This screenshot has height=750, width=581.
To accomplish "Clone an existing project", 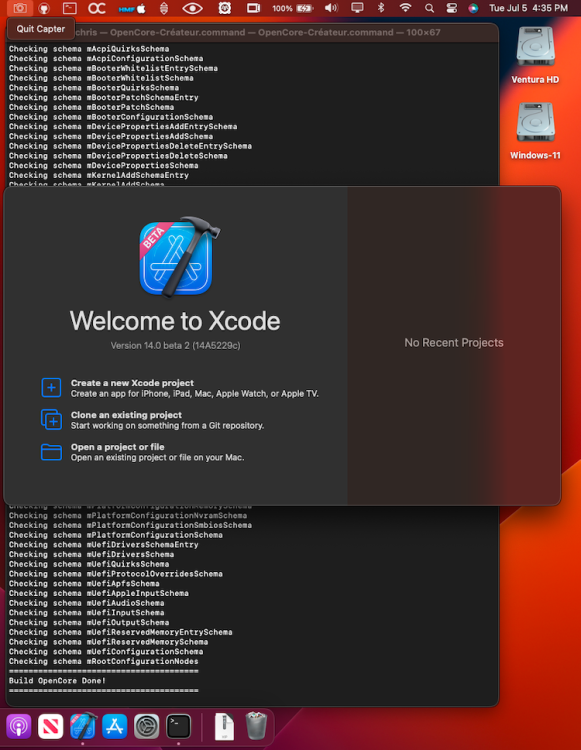I will pos(153,420).
